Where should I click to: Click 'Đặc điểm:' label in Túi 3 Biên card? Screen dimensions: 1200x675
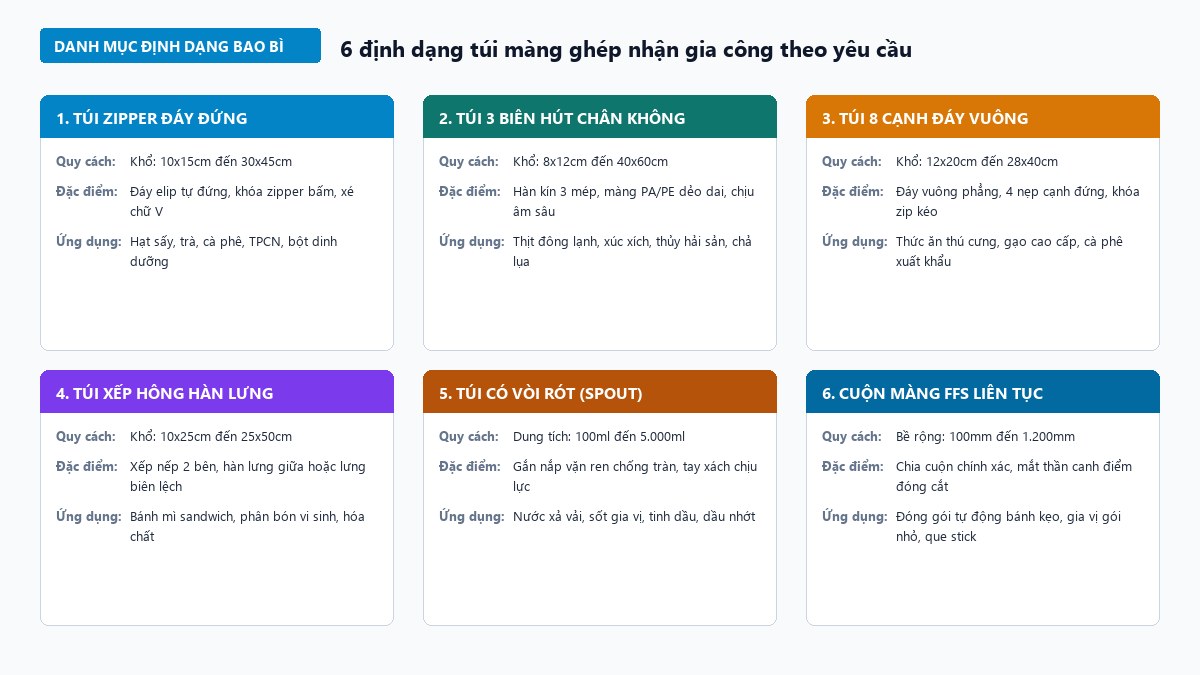470,191
